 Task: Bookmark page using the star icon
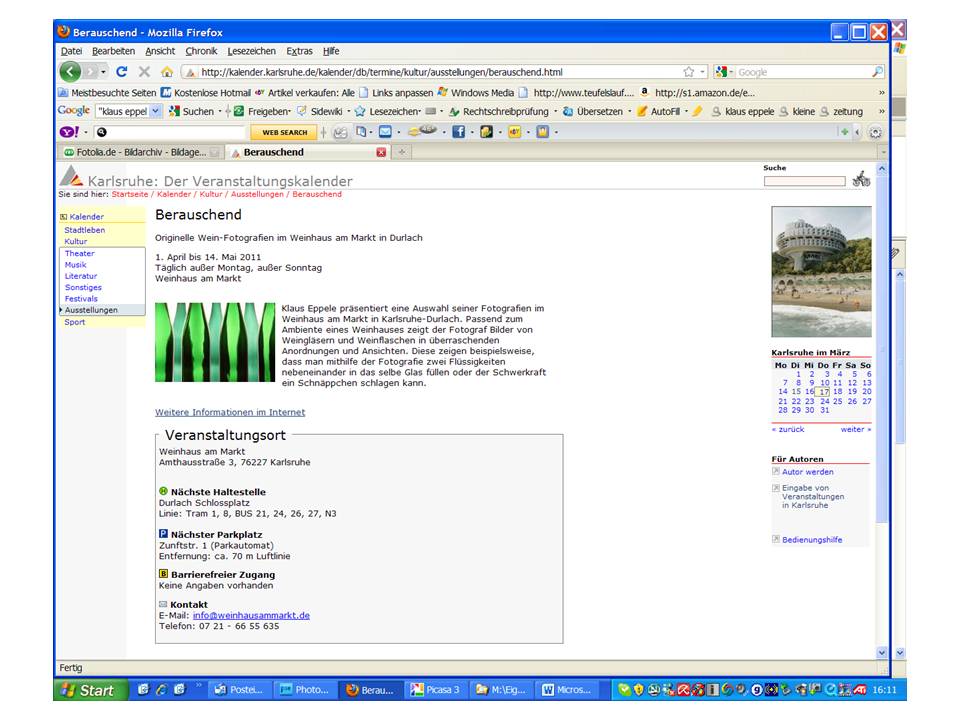point(688,72)
